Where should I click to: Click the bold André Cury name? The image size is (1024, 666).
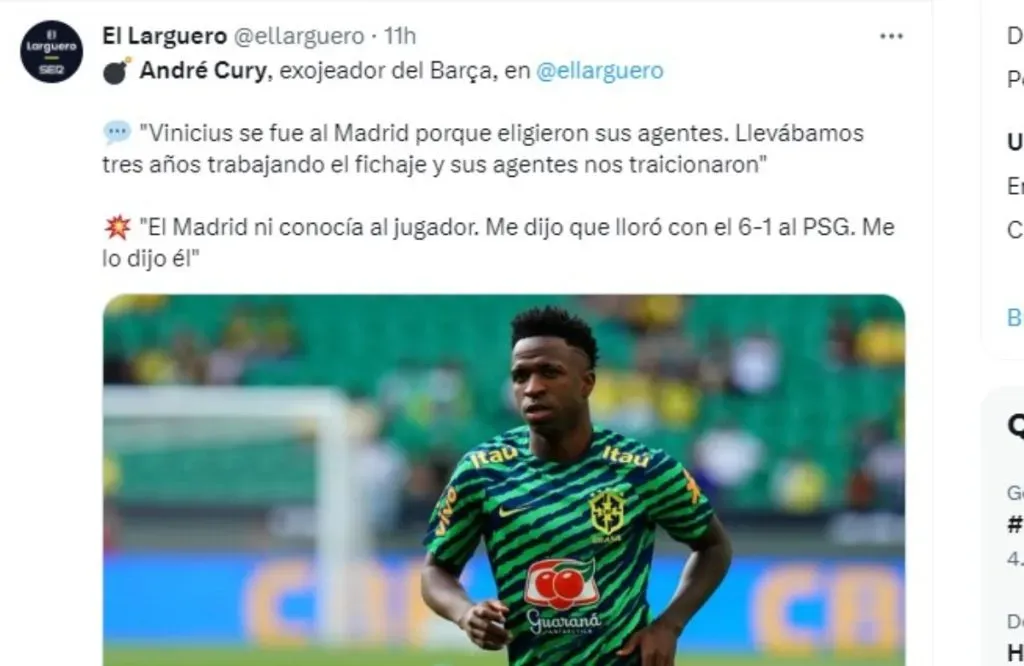tap(203, 71)
